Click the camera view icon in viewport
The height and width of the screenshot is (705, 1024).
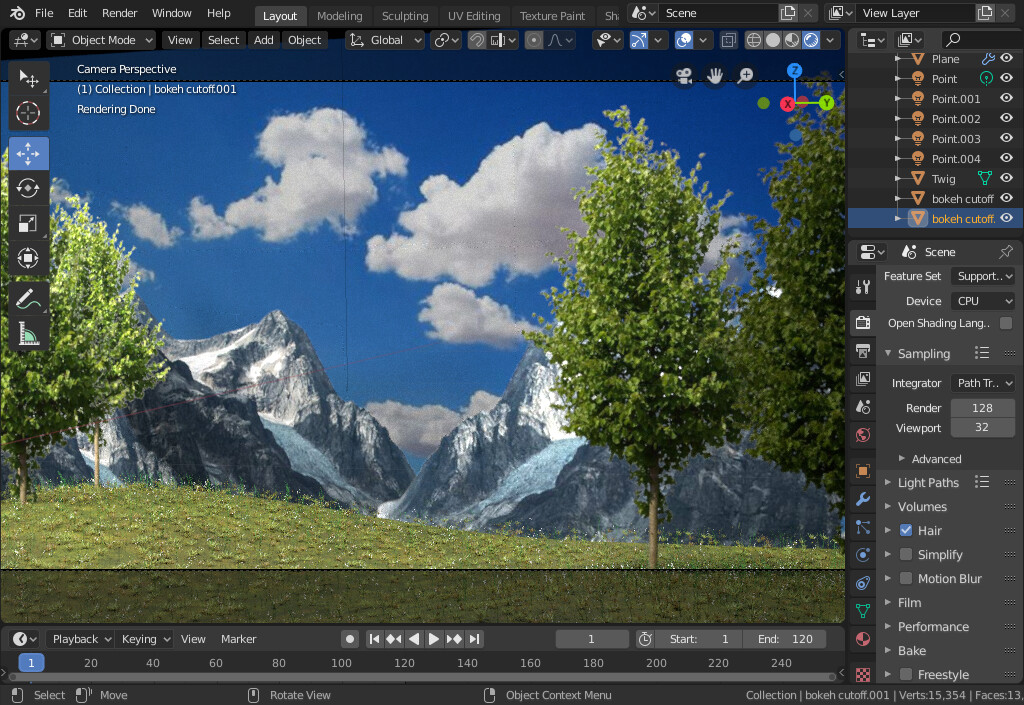(684, 76)
